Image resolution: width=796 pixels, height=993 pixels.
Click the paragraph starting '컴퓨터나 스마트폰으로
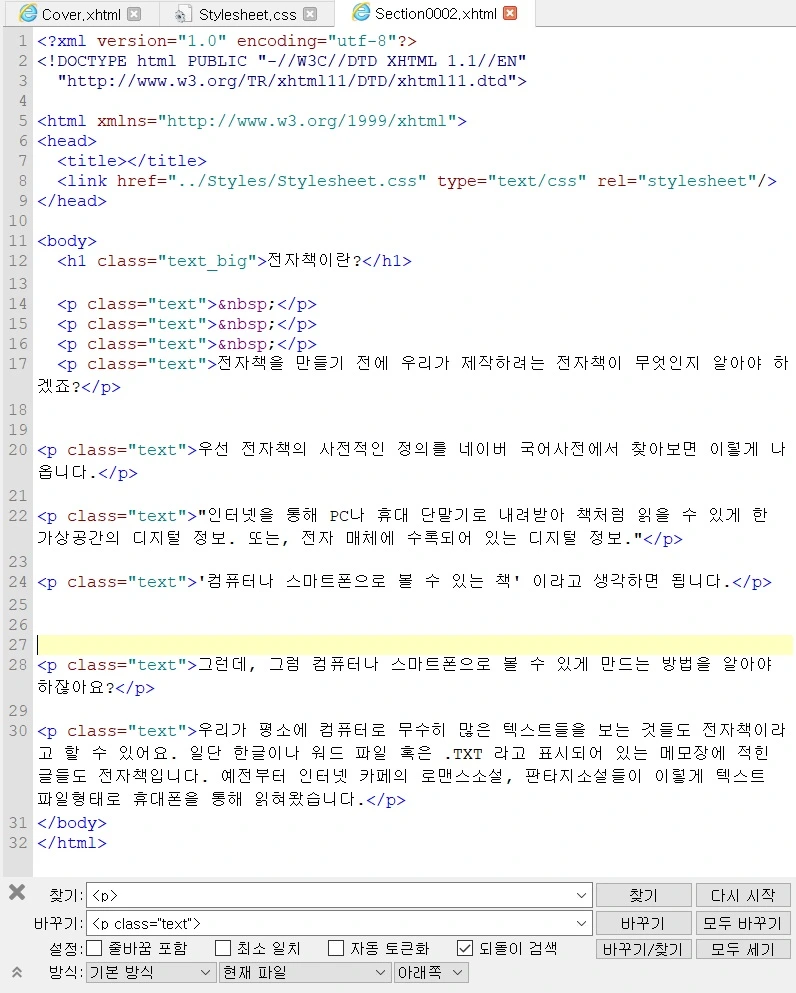click(x=404, y=581)
